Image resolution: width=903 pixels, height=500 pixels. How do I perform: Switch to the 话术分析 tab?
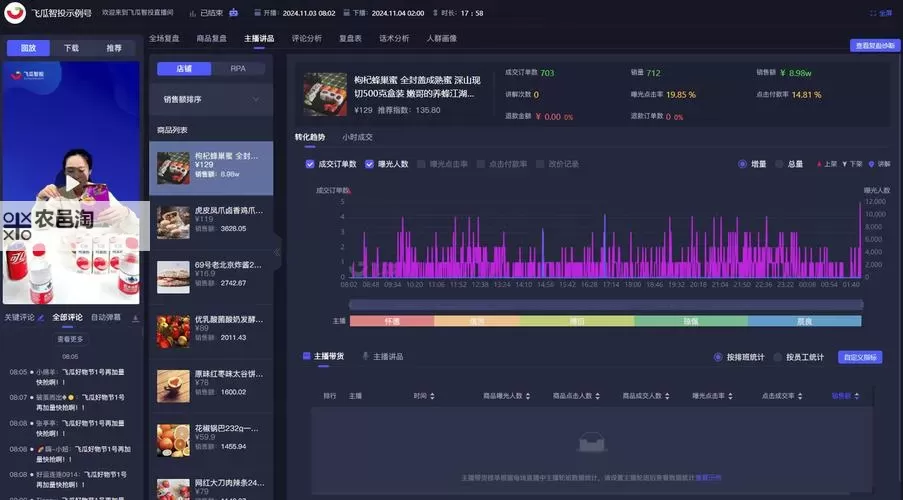point(394,39)
